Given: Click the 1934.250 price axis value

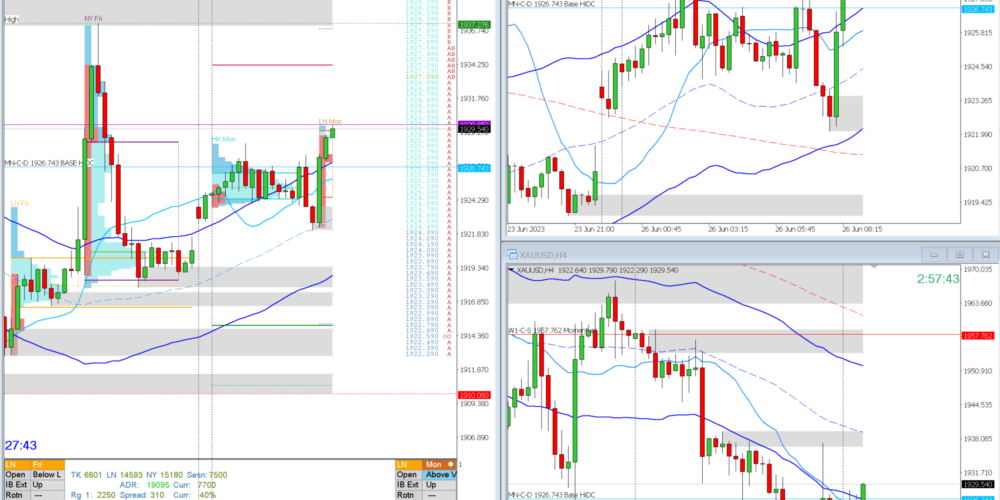Looking at the screenshot, I should [x=474, y=65].
